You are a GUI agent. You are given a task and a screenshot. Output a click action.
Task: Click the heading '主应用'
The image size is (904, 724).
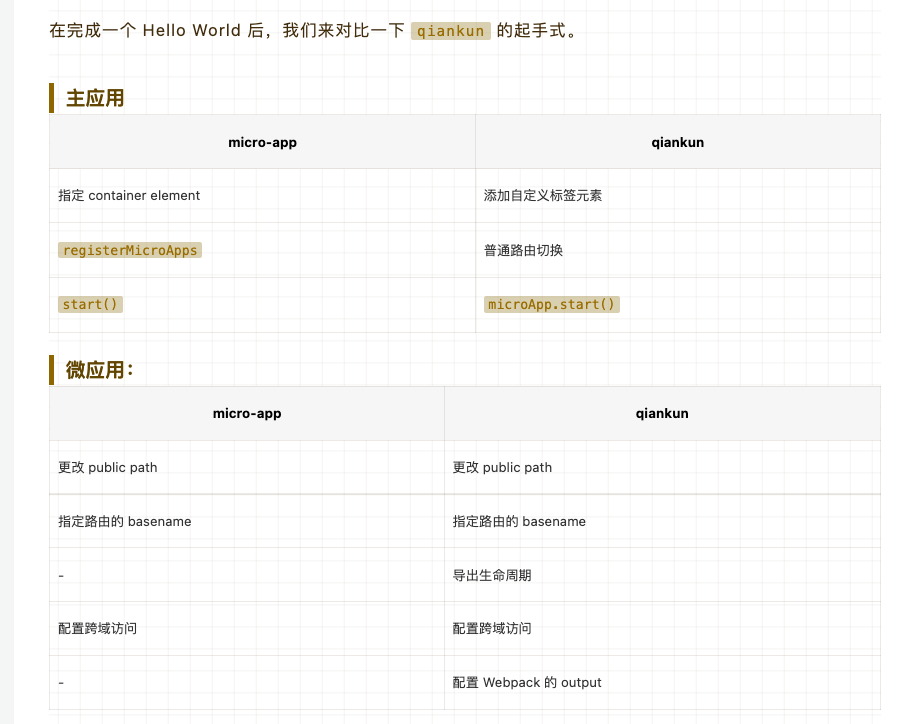pyautogui.click(x=95, y=98)
